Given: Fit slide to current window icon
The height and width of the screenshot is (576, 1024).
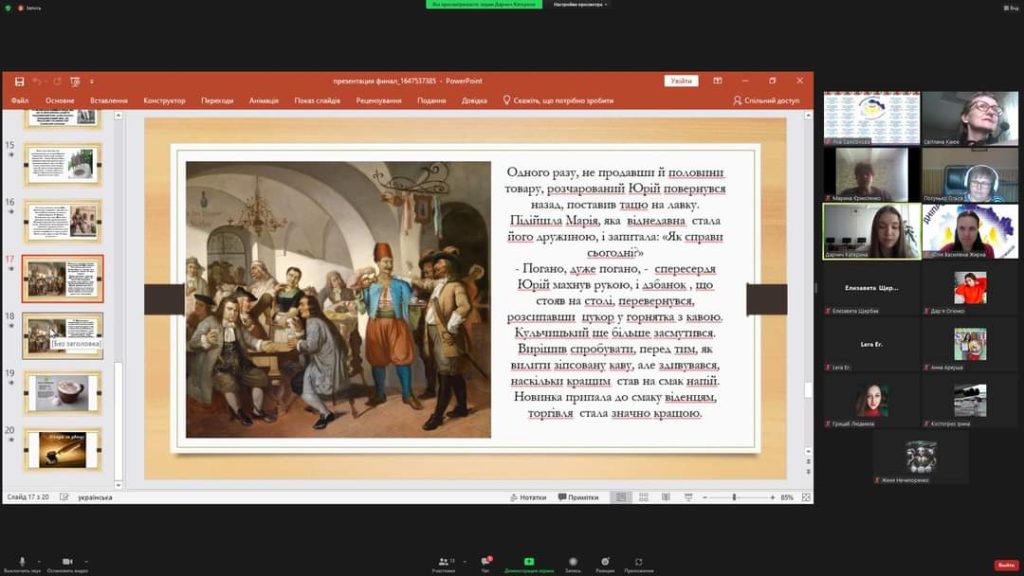Looking at the screenshot, I should [x=806, y=498].
